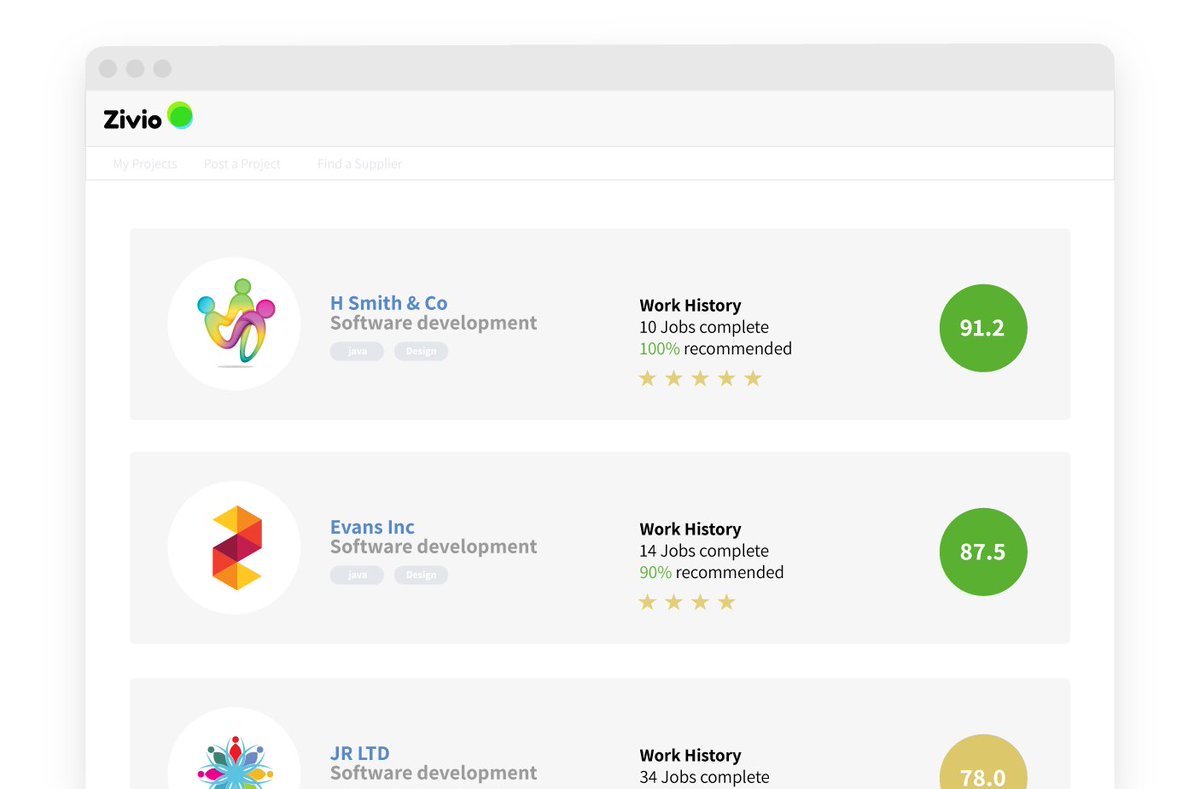Open JR LTD company logo

point(234,748)
